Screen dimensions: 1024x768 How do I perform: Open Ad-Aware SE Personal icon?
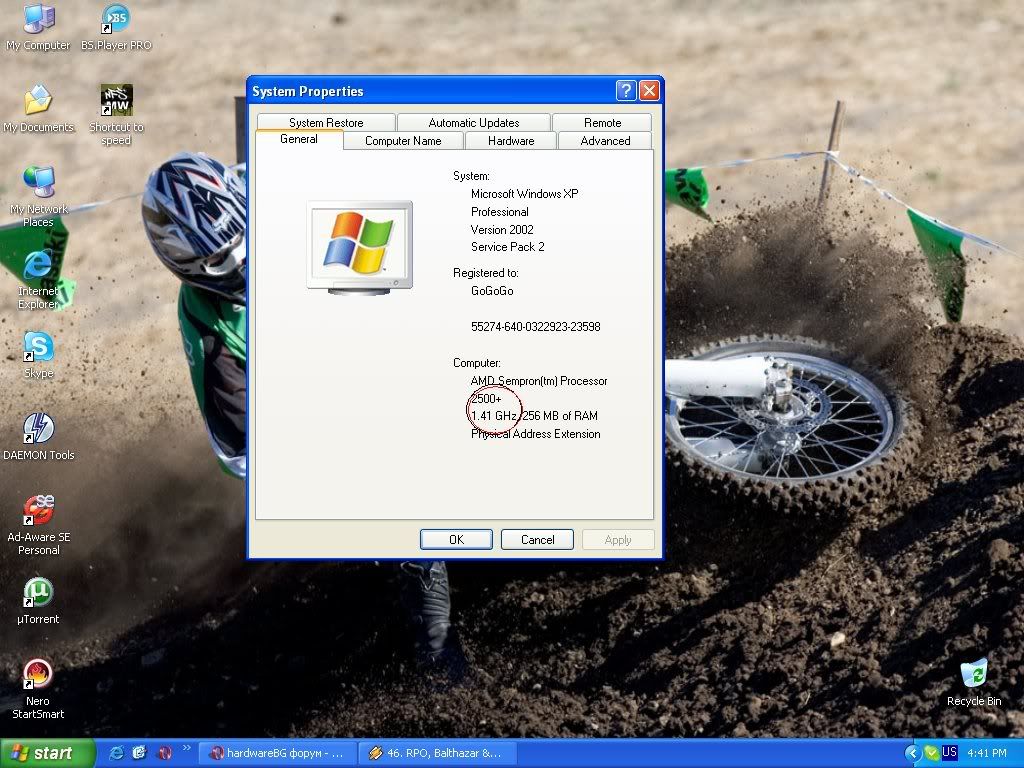coord(38,511)
